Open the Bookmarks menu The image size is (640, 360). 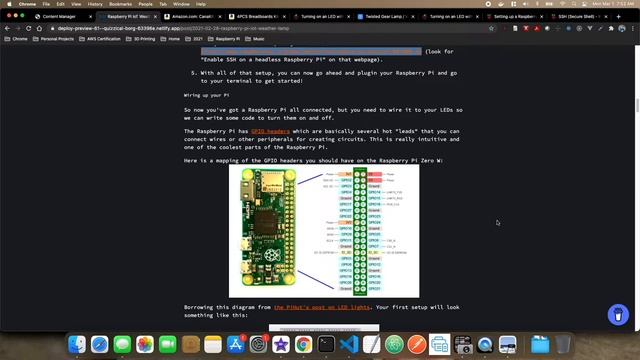(120, 4)
